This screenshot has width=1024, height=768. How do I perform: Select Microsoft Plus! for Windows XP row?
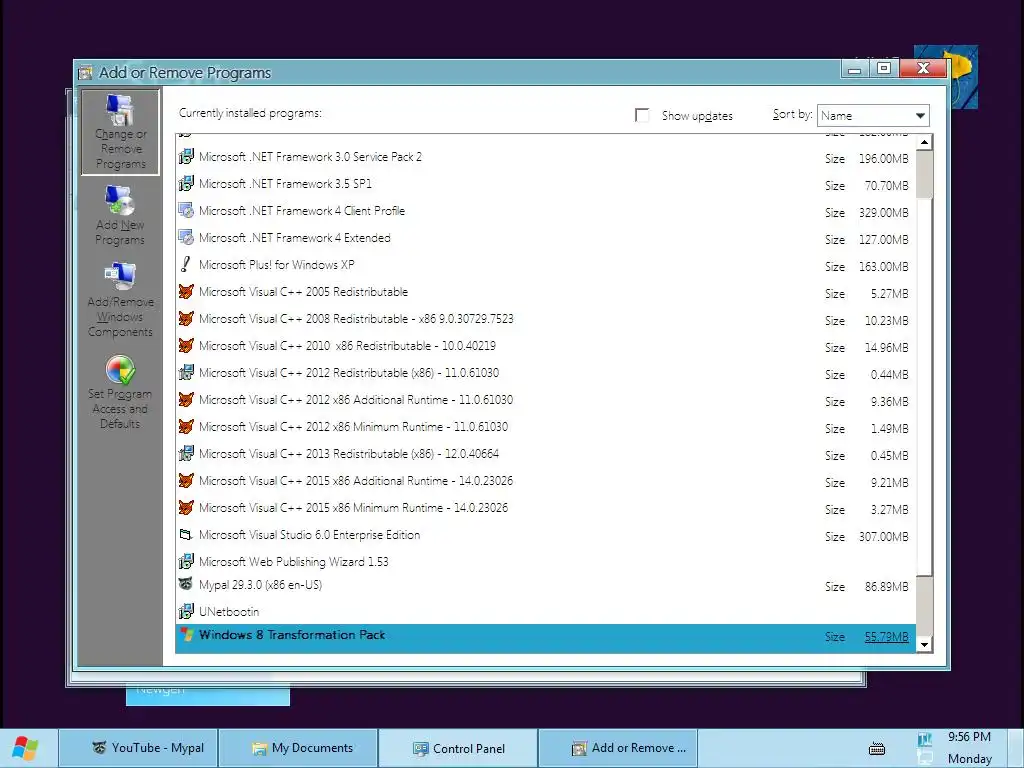[545, 266]
